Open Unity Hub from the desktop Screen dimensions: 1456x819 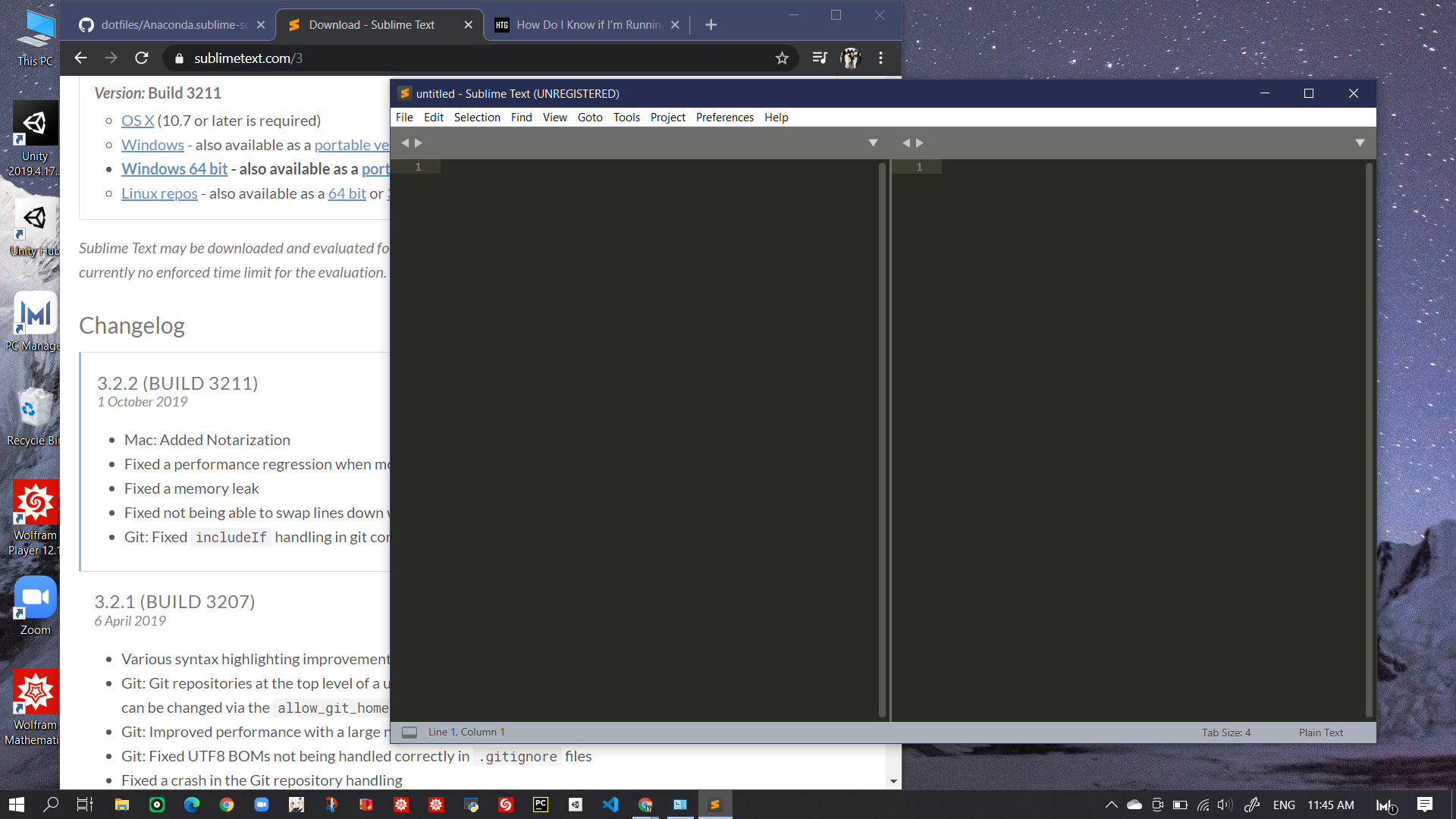click(x=34, y=218)
